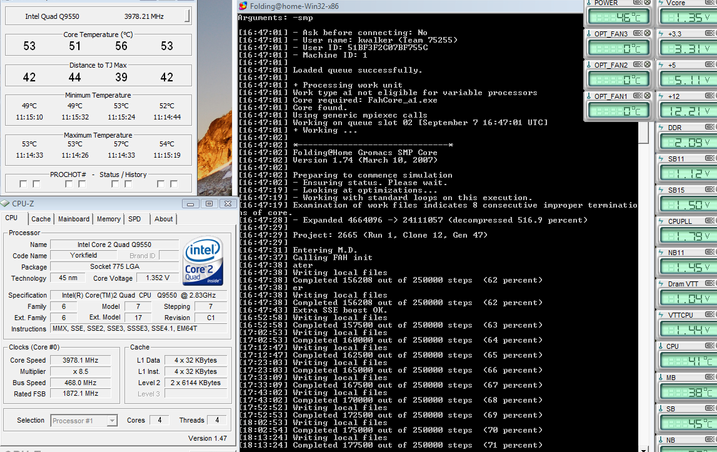Click the lightning icon beside DDR voltage

tap(661, 128)
